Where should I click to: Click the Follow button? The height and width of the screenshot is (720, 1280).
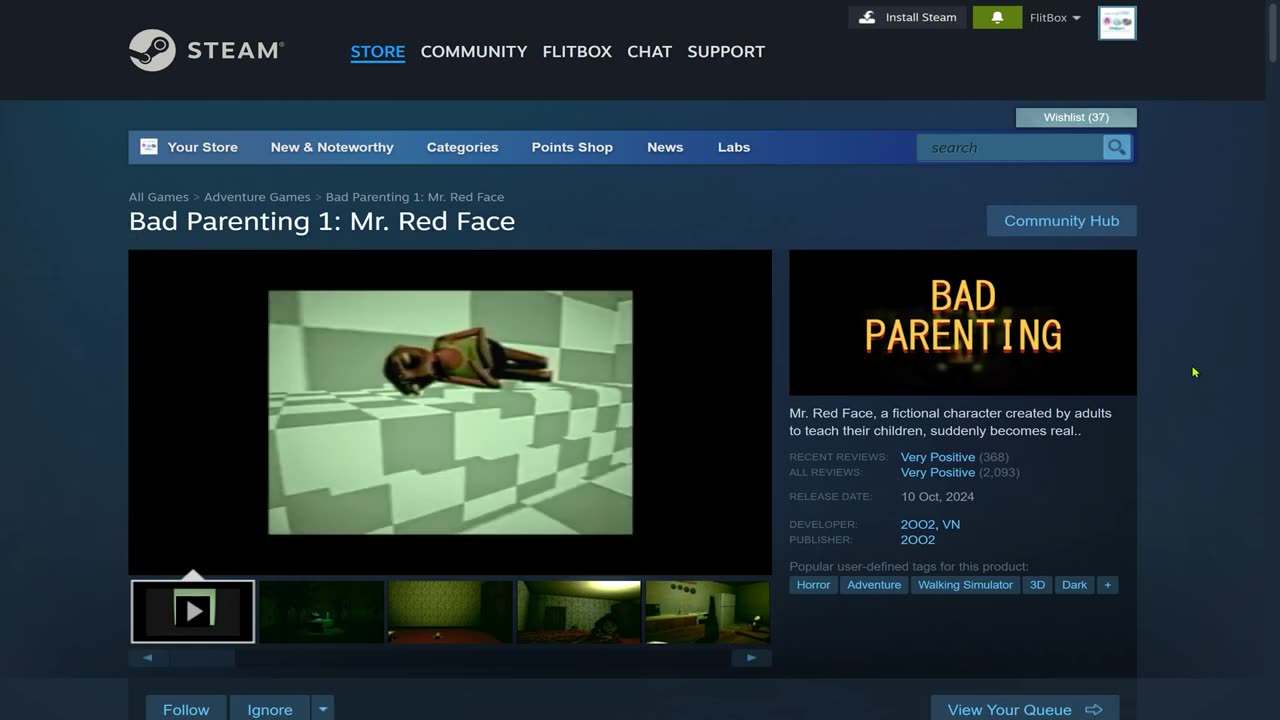(x=186, y=709)
